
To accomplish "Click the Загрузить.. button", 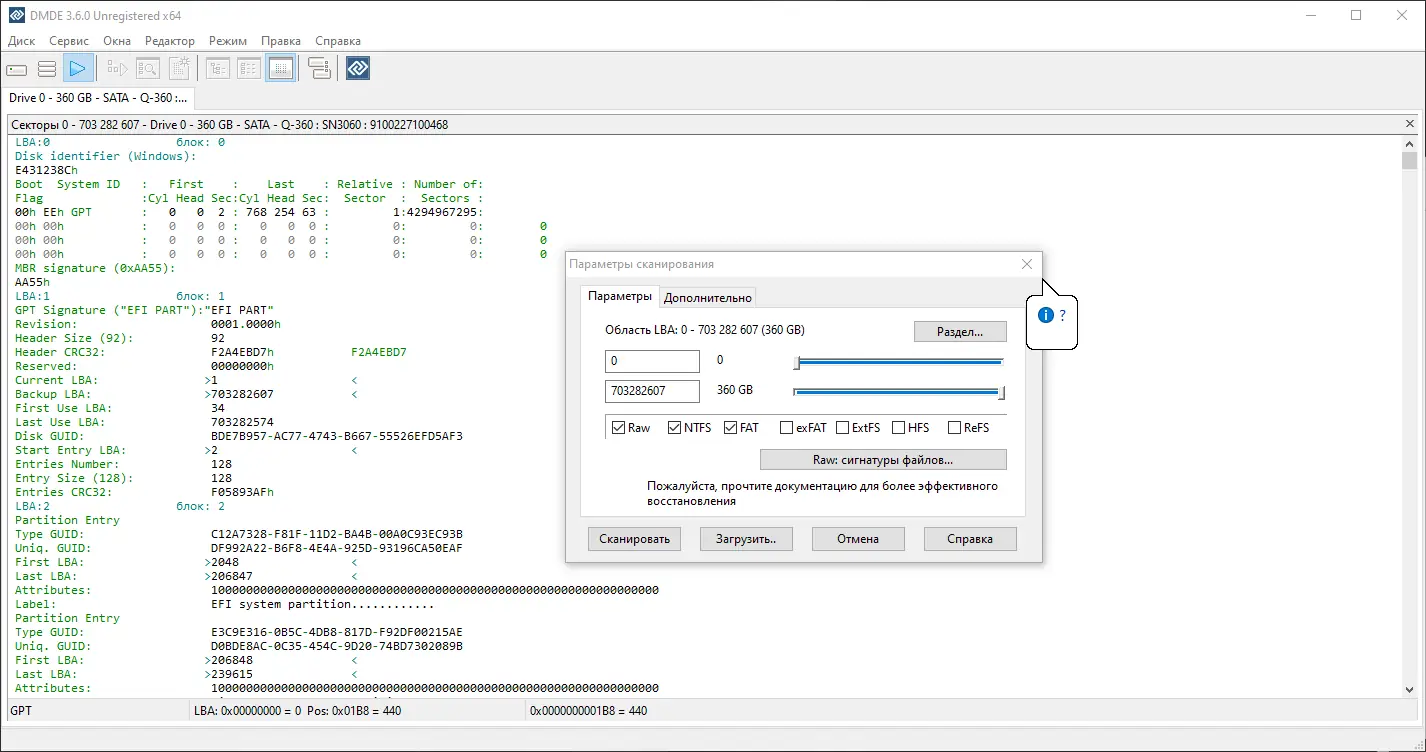I will pyautogui.click(x=746, y=539).
